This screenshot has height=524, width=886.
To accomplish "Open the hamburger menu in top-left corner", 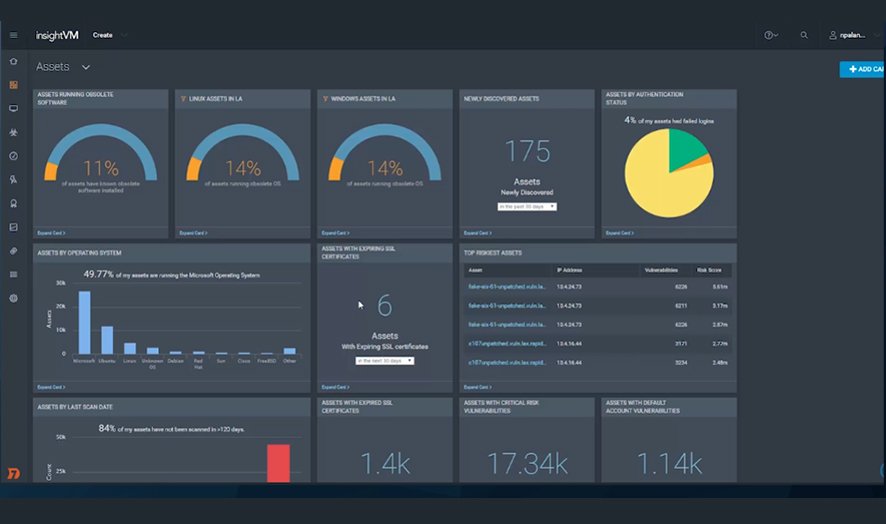I will (13, 35).
